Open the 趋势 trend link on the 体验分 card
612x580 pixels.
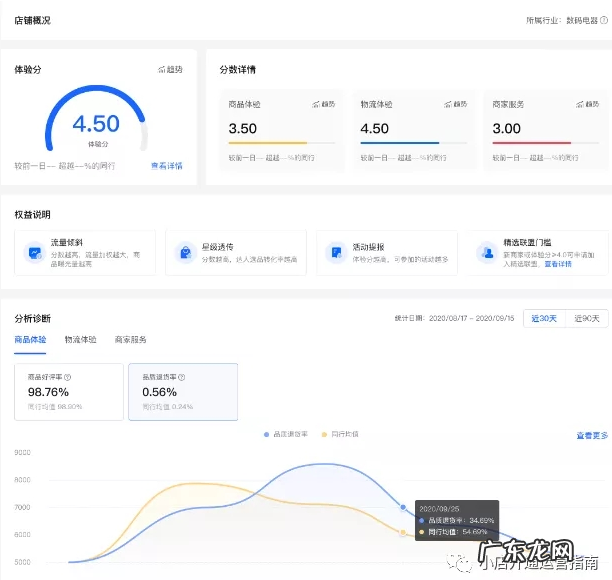point(170,69)
